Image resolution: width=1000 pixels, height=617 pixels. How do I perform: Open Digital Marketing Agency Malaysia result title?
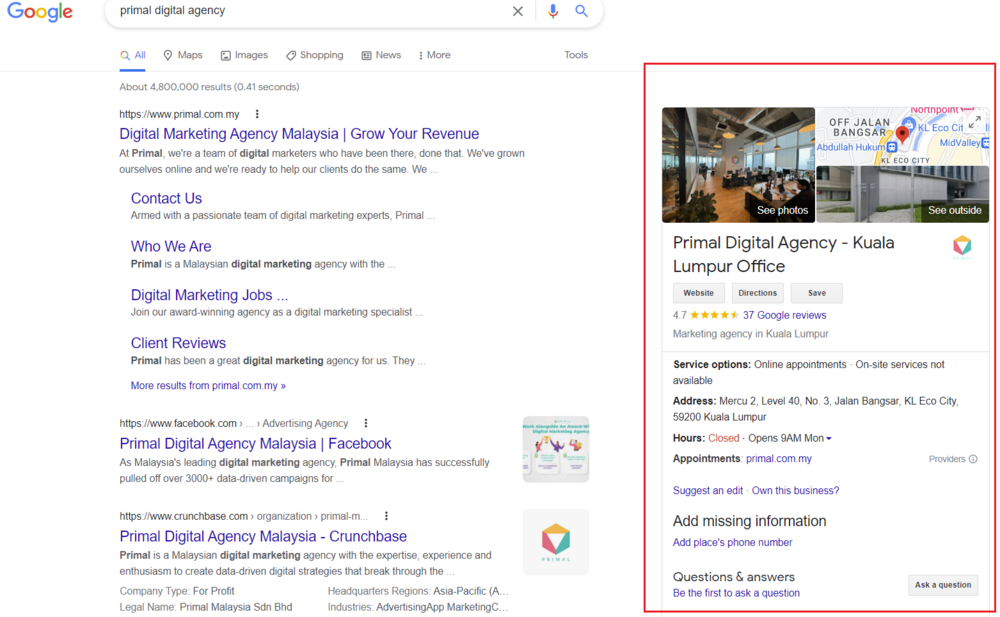299,134
